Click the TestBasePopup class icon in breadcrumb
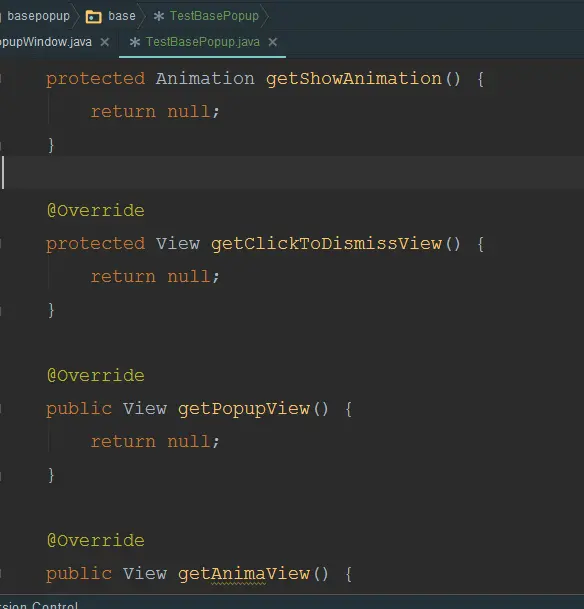The width and height of the screenshot is (584, 609). 158,16
